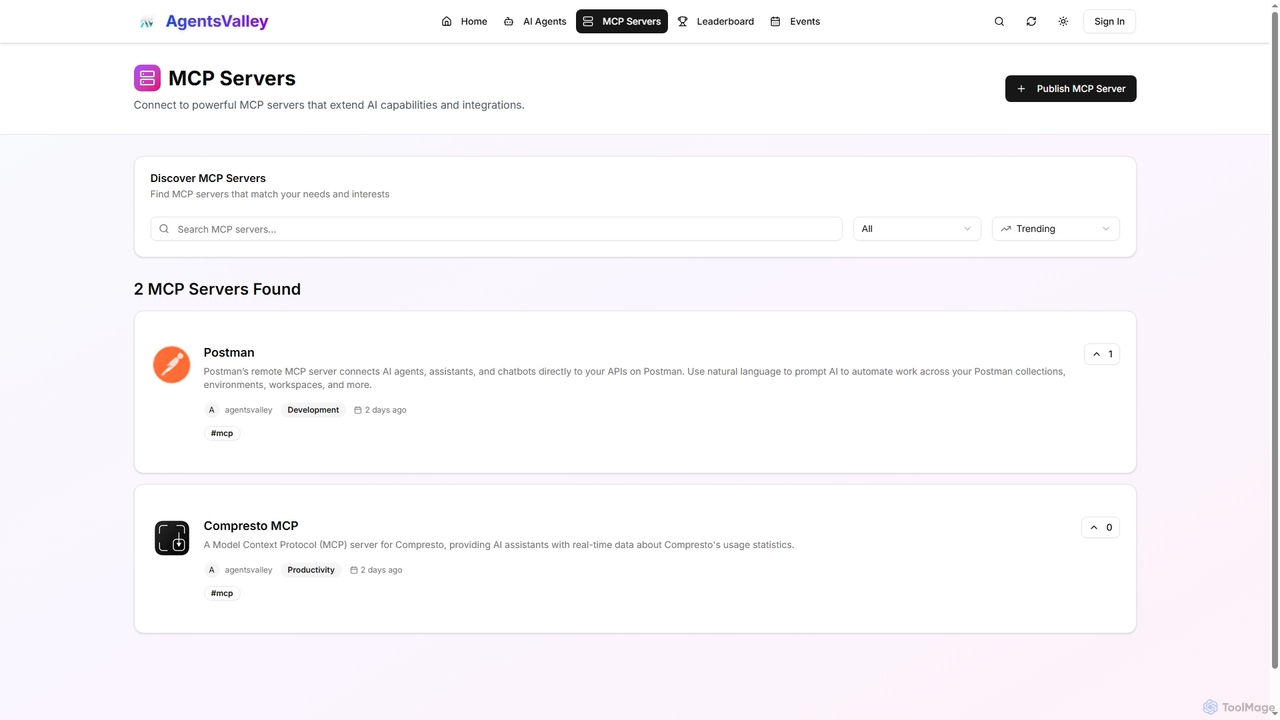Upvote the Postman server

click(1101, 354)
